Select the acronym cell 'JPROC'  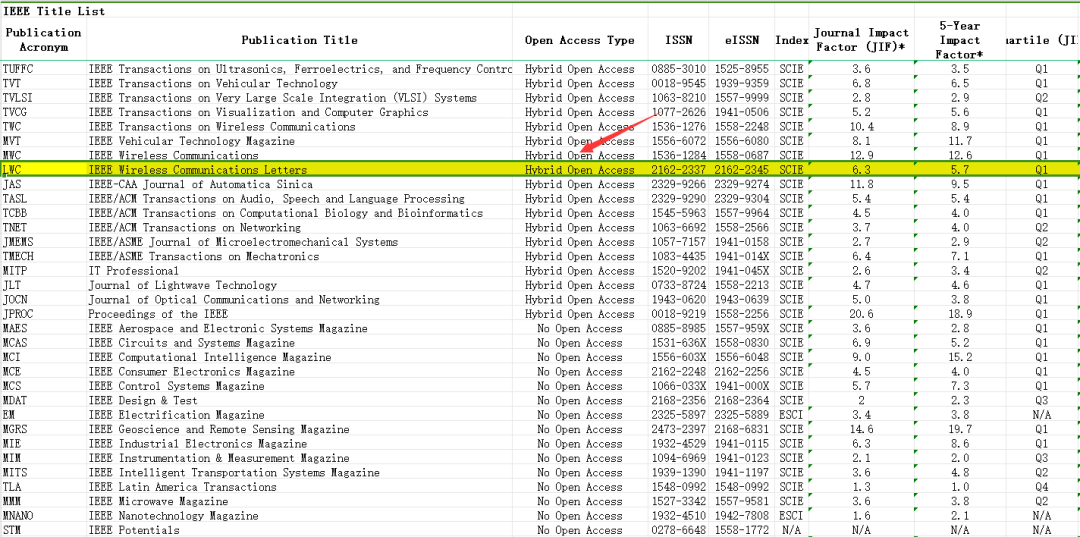43,314
